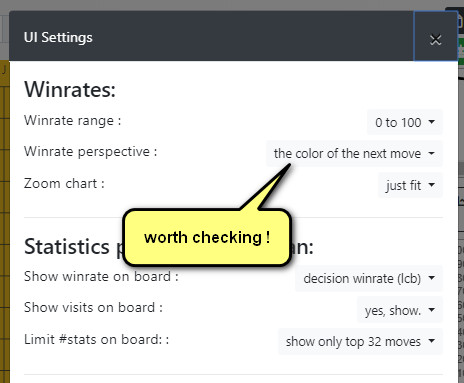The image size is (464, 383).
Task: Click the 'Statistics' section heading
Action: coord(67,247)
